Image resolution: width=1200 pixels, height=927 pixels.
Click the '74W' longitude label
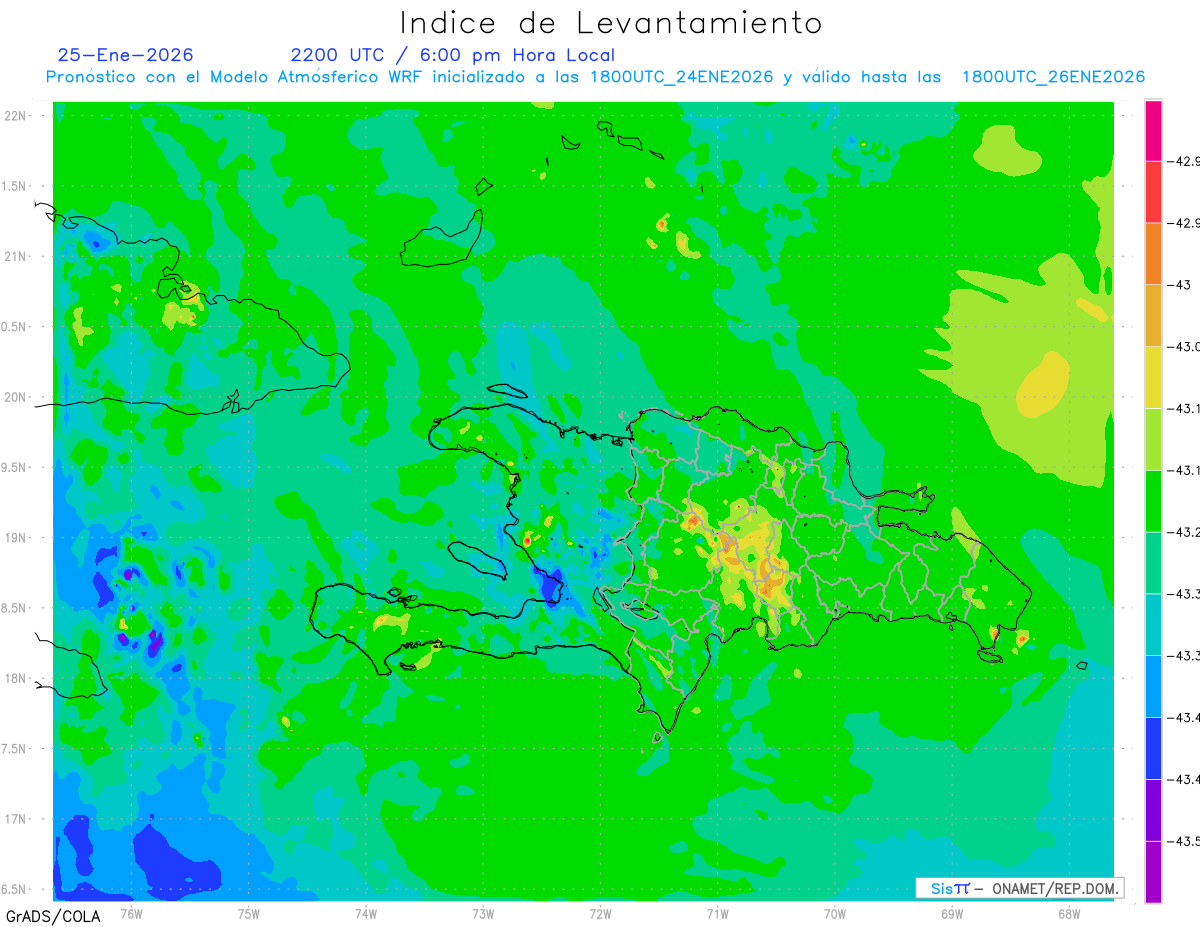(365, 913)
